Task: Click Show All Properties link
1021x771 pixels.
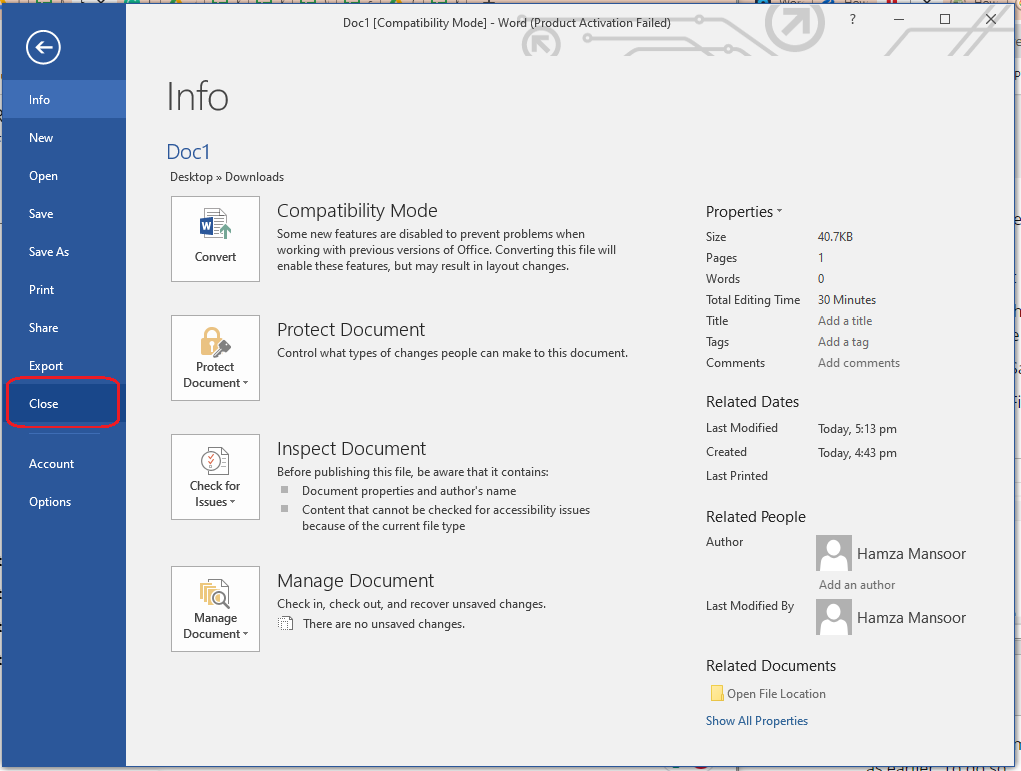Action: click(x=757, y=720)
